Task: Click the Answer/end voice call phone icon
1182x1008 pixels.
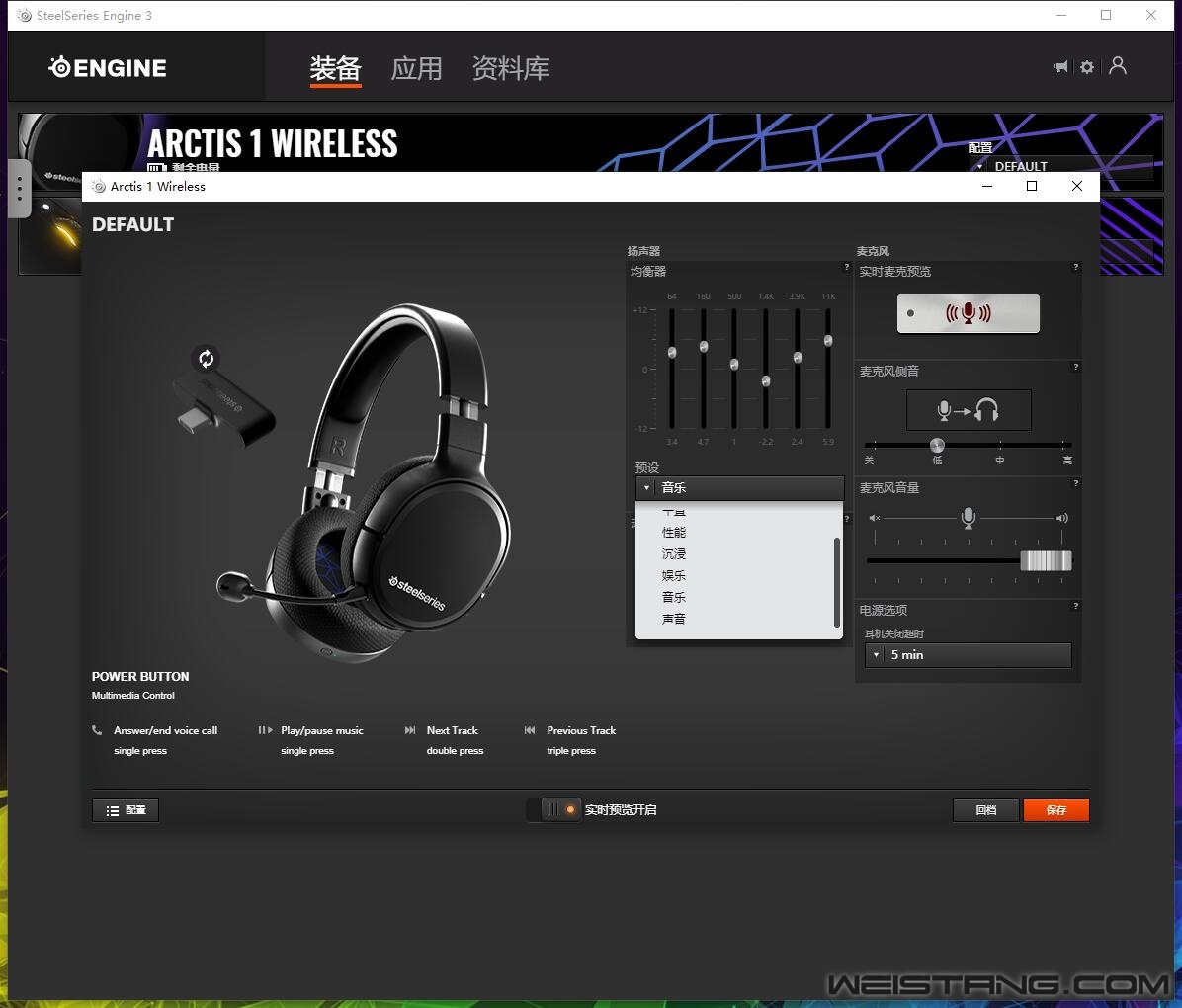Action: tap(97, 729)
